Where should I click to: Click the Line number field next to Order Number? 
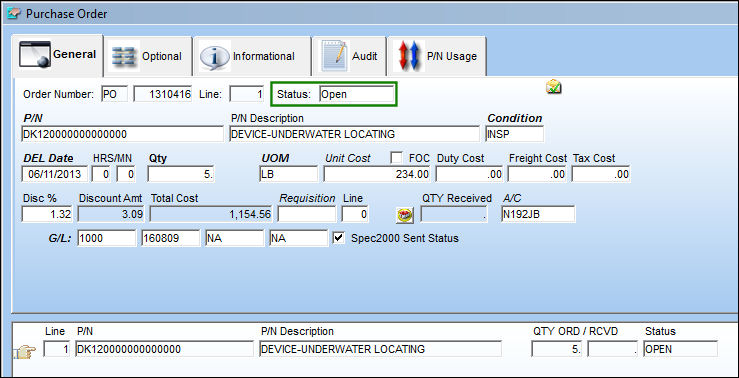tap(246, 94)
